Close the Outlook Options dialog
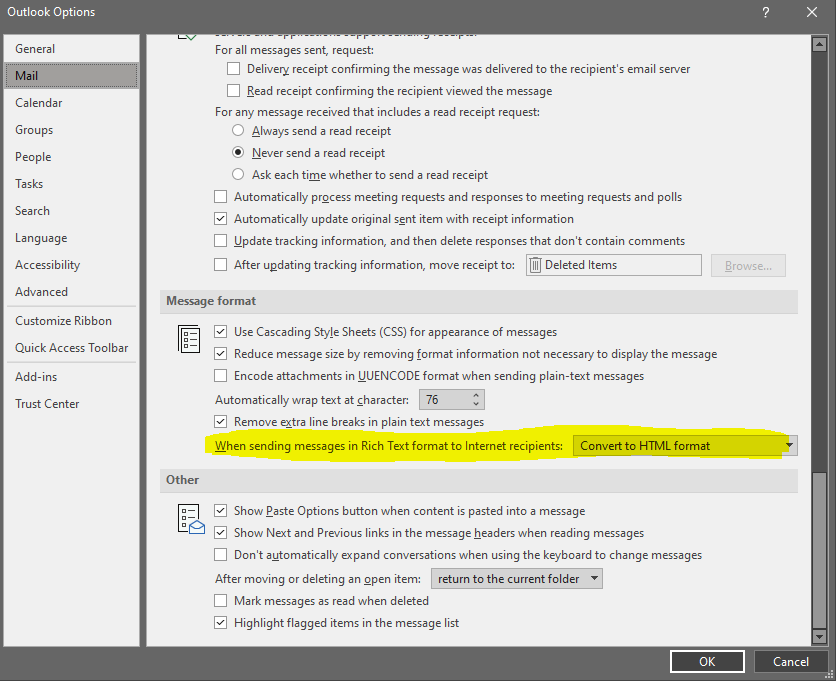836x681 pixels. click(x=811, y=12)
